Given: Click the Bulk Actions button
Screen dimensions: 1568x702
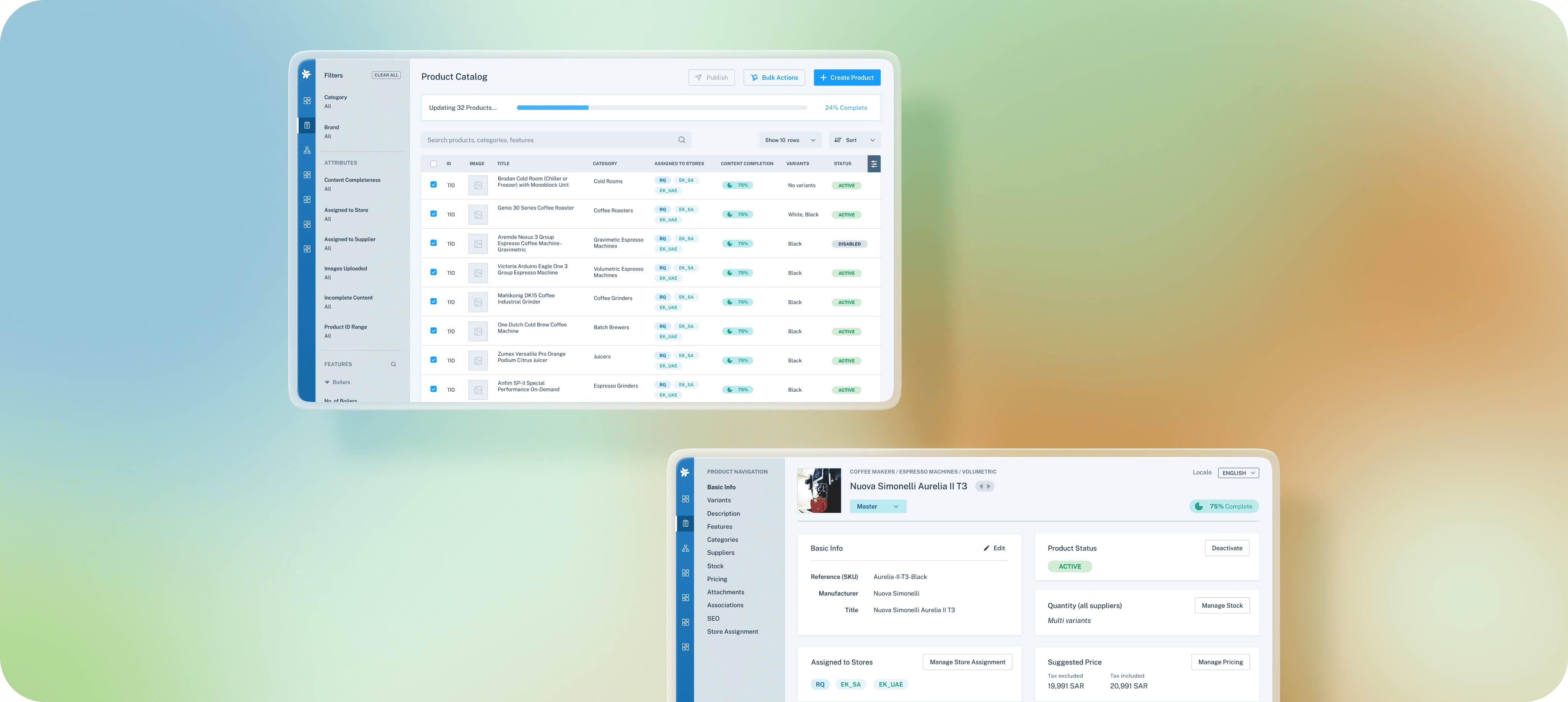Looking at the screenshot, I should [x=774, y=77].
